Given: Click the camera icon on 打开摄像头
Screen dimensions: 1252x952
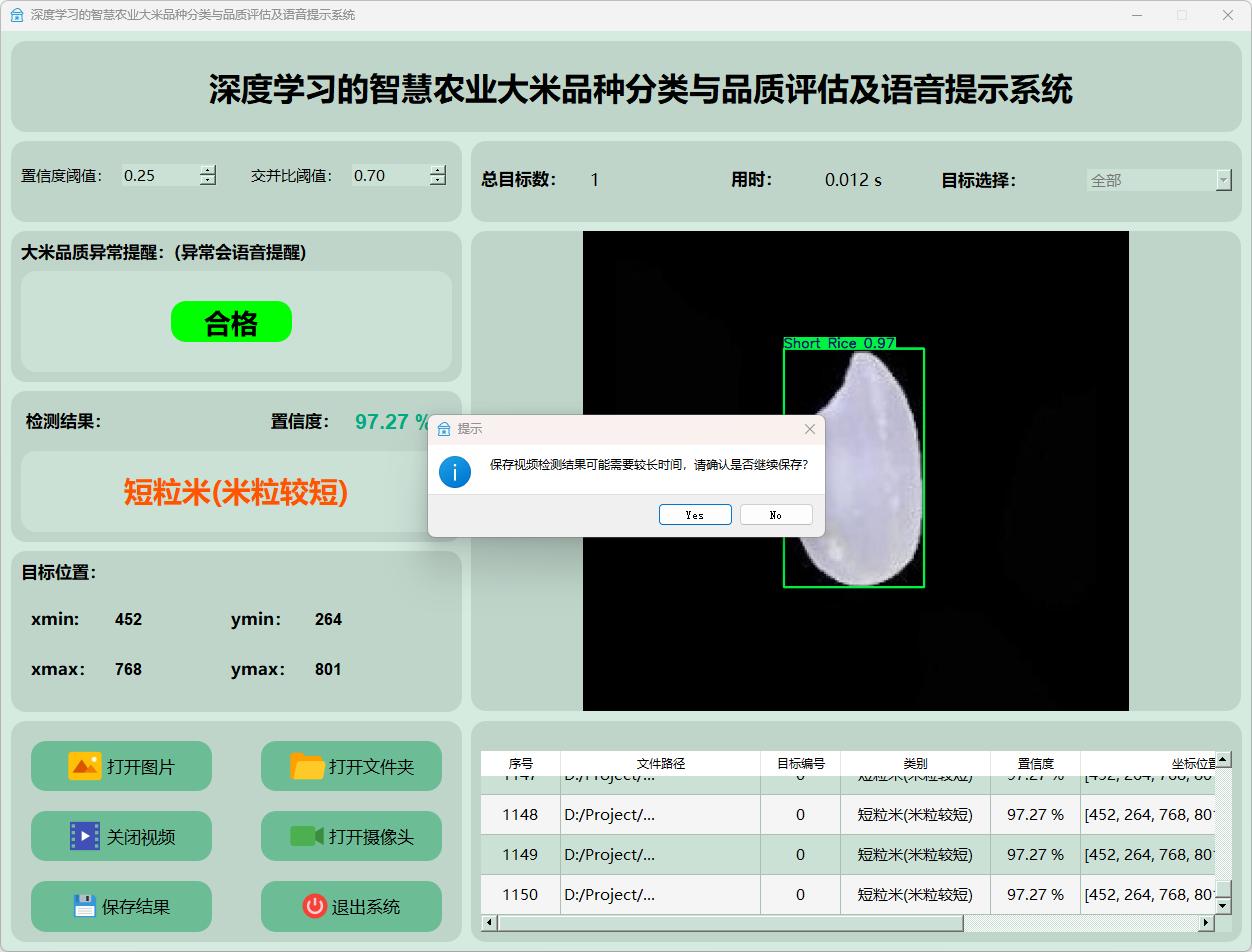Looking at the screenshot, I should click(306, 836).
